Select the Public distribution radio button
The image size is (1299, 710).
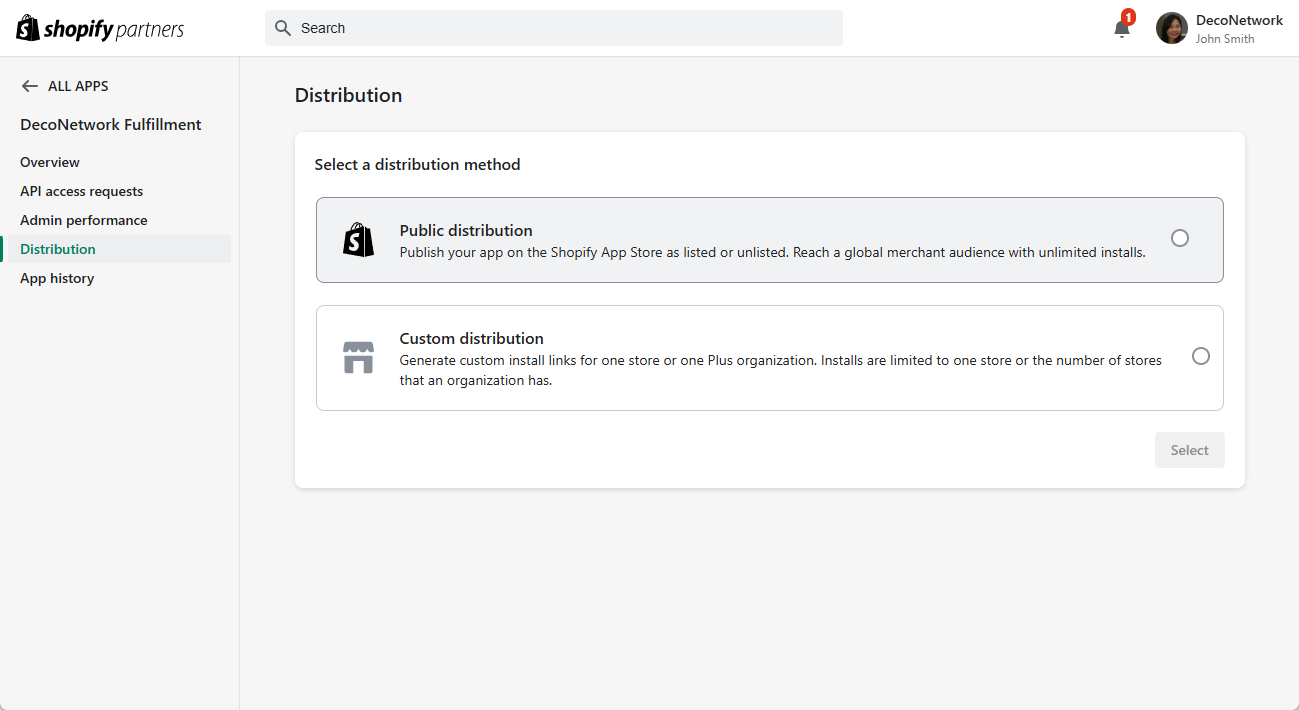pyautogui.click(x=1180, y=238)
